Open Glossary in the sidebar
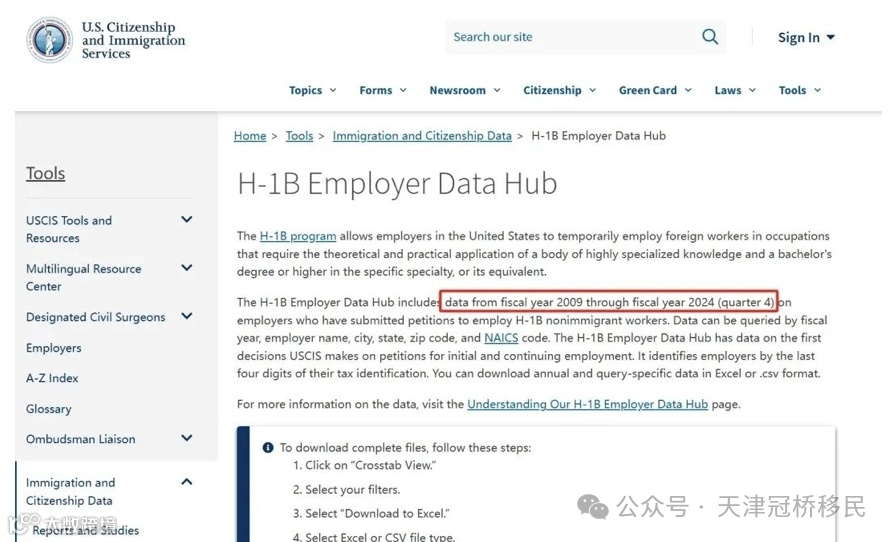894x542 pixels. (48, 409)
